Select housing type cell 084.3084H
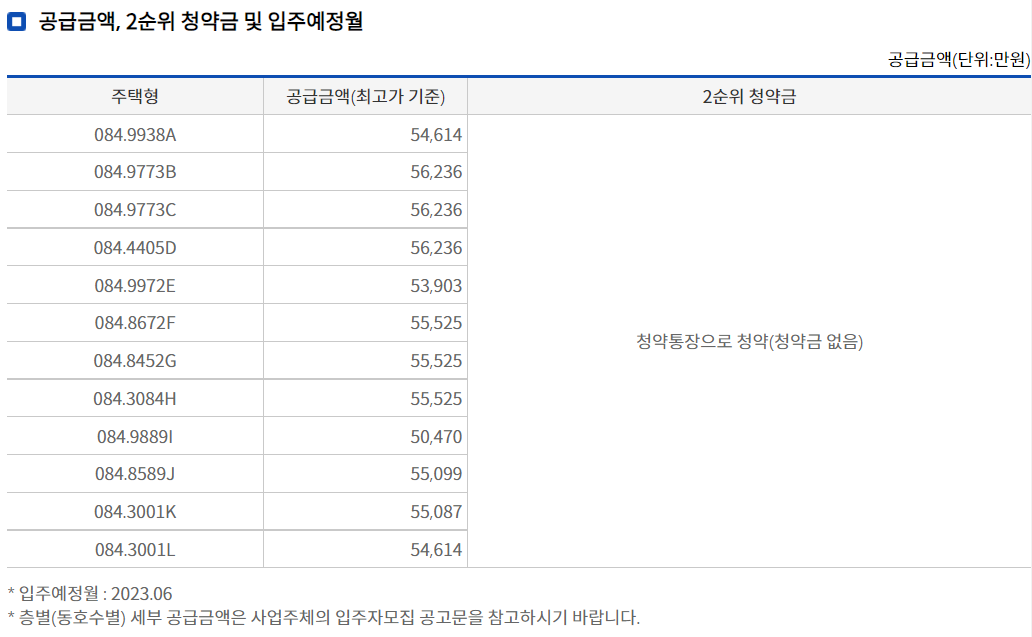The image size is (1032, 637). 135,399
